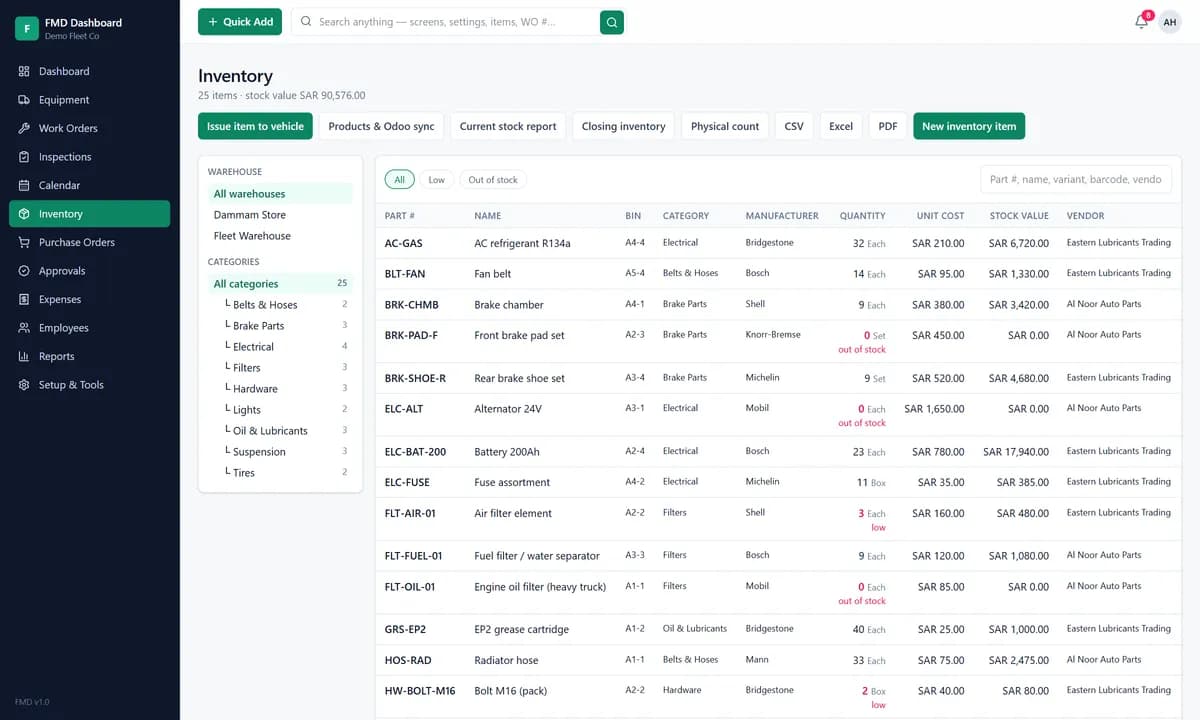Open the Setup & Tools gear icon
The height and width of the screenshot is (720, 1200).
(x=24, y=385)
